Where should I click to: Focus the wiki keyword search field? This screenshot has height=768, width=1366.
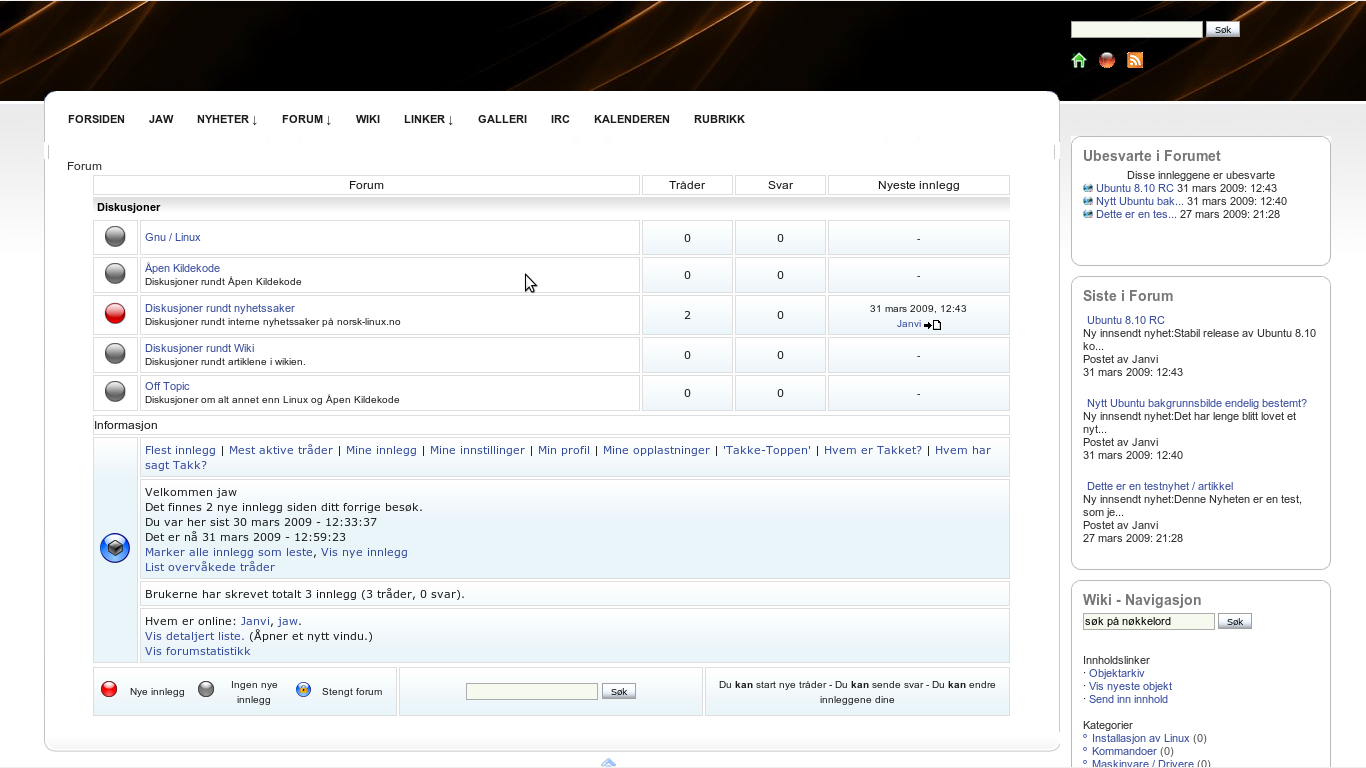click(x=1148, y=622)
